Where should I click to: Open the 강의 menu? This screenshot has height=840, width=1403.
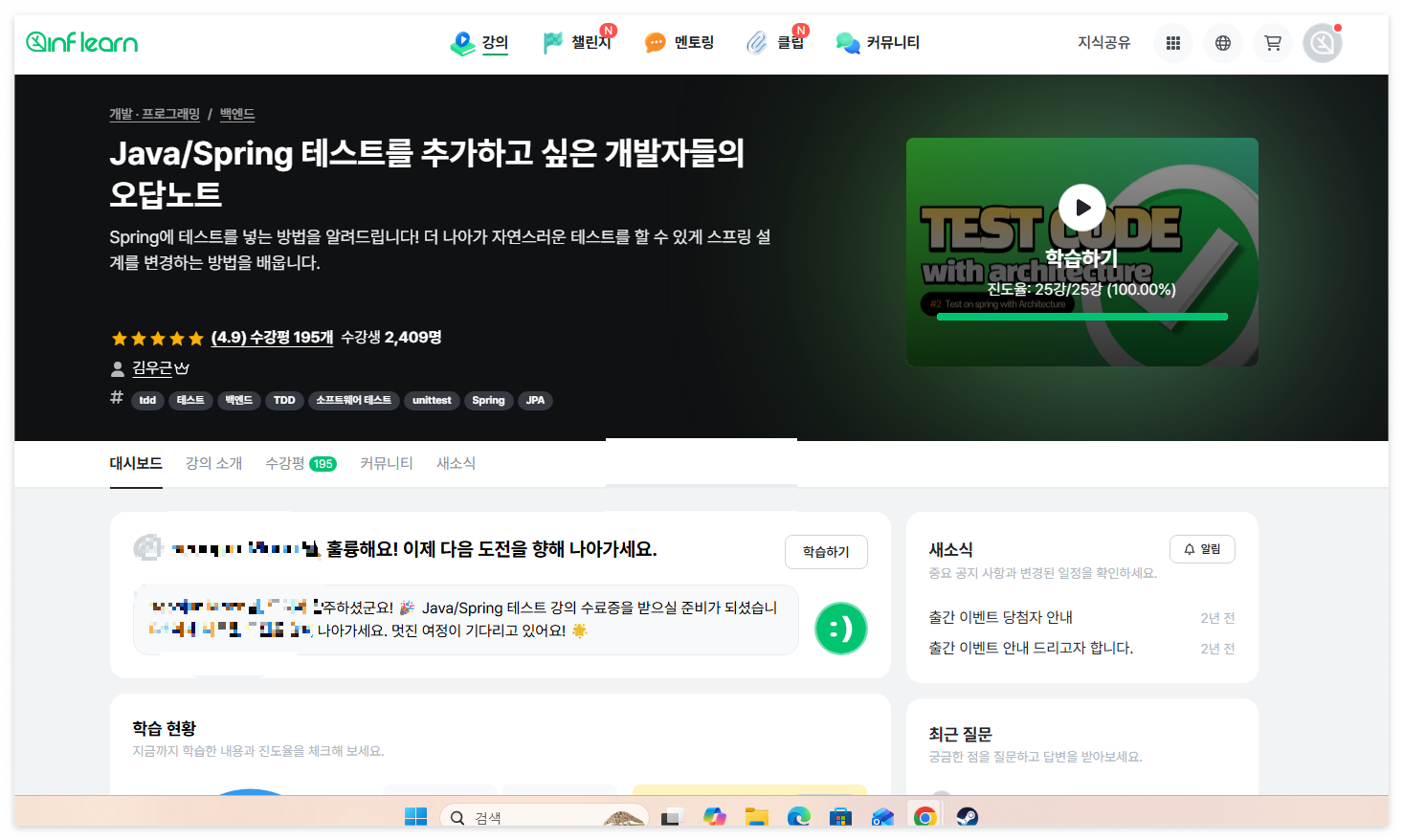click(479, 43)
